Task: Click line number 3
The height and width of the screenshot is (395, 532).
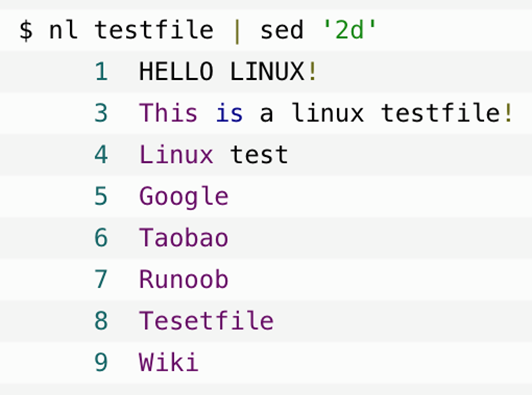Action: point(101,113)
